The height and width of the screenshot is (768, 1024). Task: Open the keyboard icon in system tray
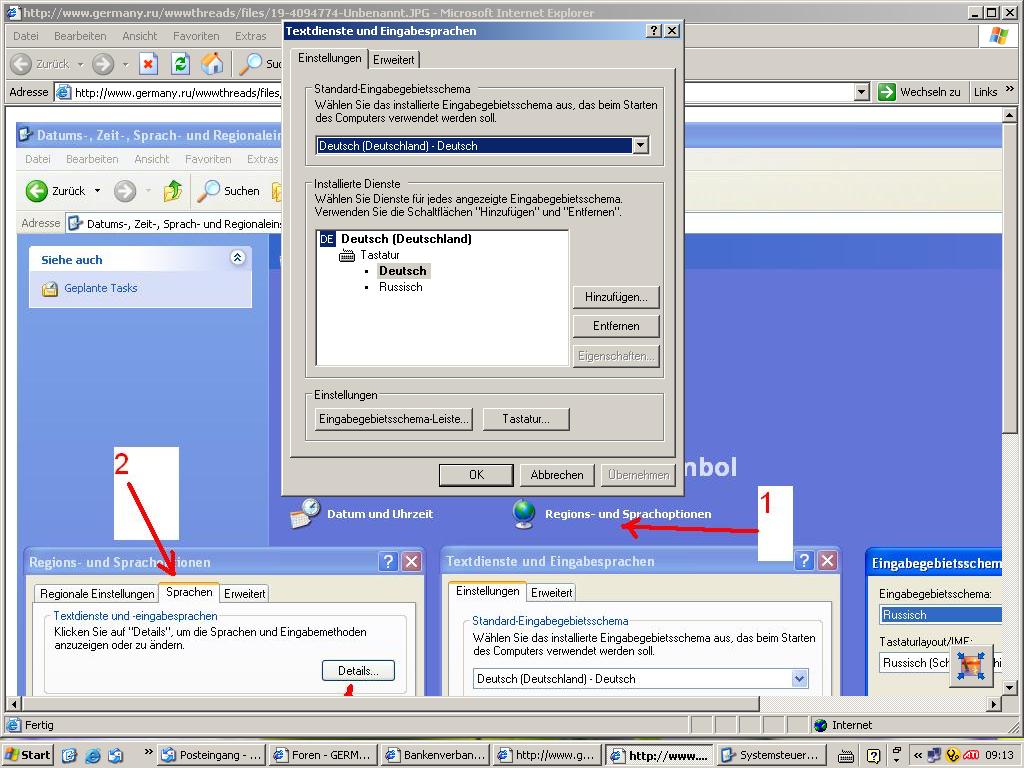(x=846, y=756)
